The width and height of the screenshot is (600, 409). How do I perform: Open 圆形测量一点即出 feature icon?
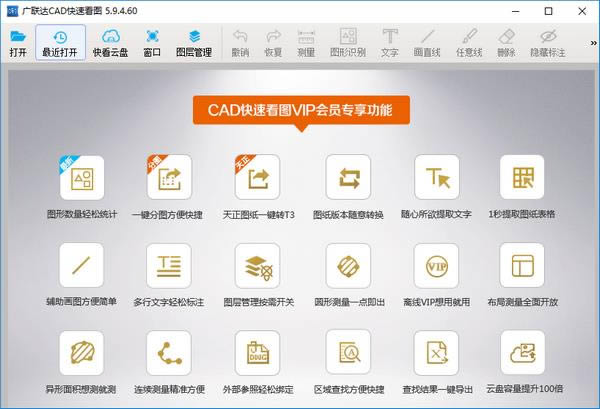348,266
